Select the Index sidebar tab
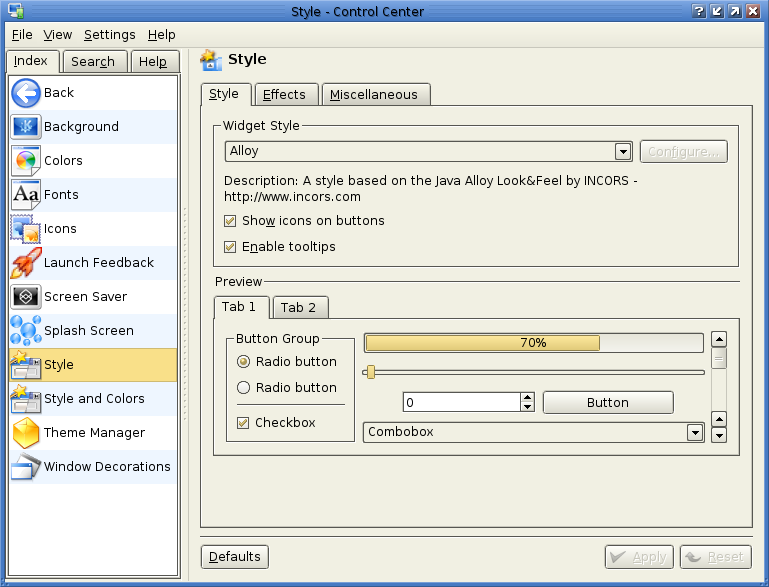The height and width of the screenshot is (587, 769). (x=31, y=61)
